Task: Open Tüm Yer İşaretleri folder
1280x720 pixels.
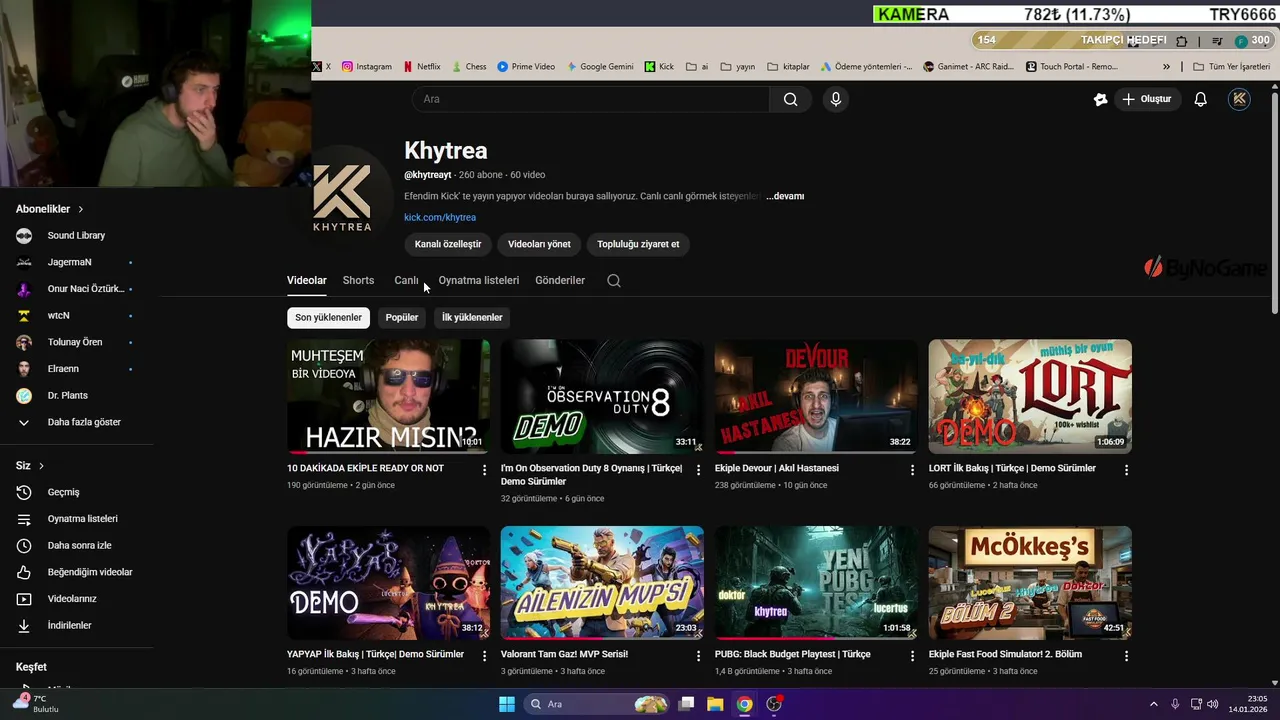Action: pyautogui.click(x=1231, y=67)
